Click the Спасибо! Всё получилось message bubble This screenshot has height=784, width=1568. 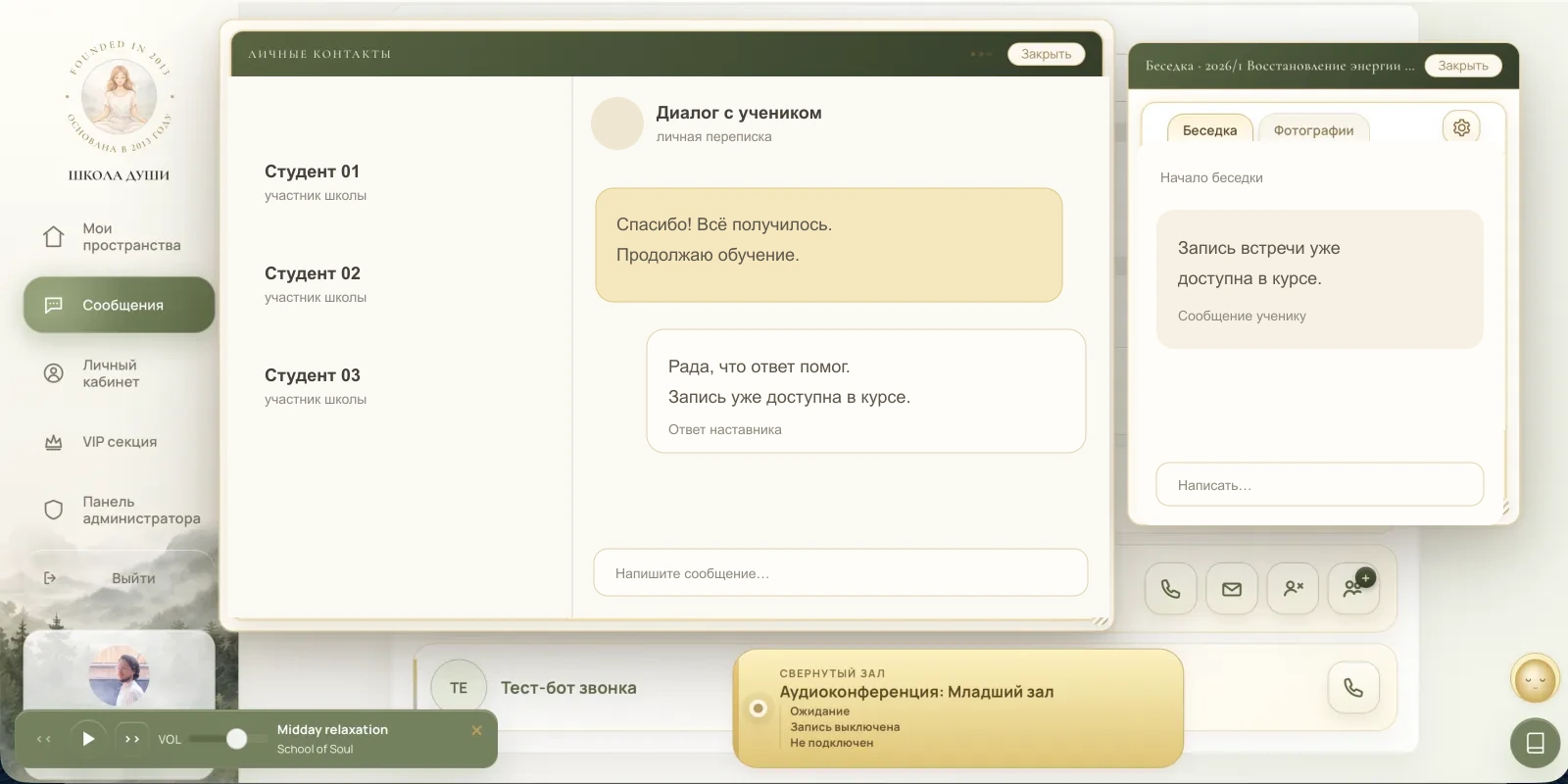829,245
